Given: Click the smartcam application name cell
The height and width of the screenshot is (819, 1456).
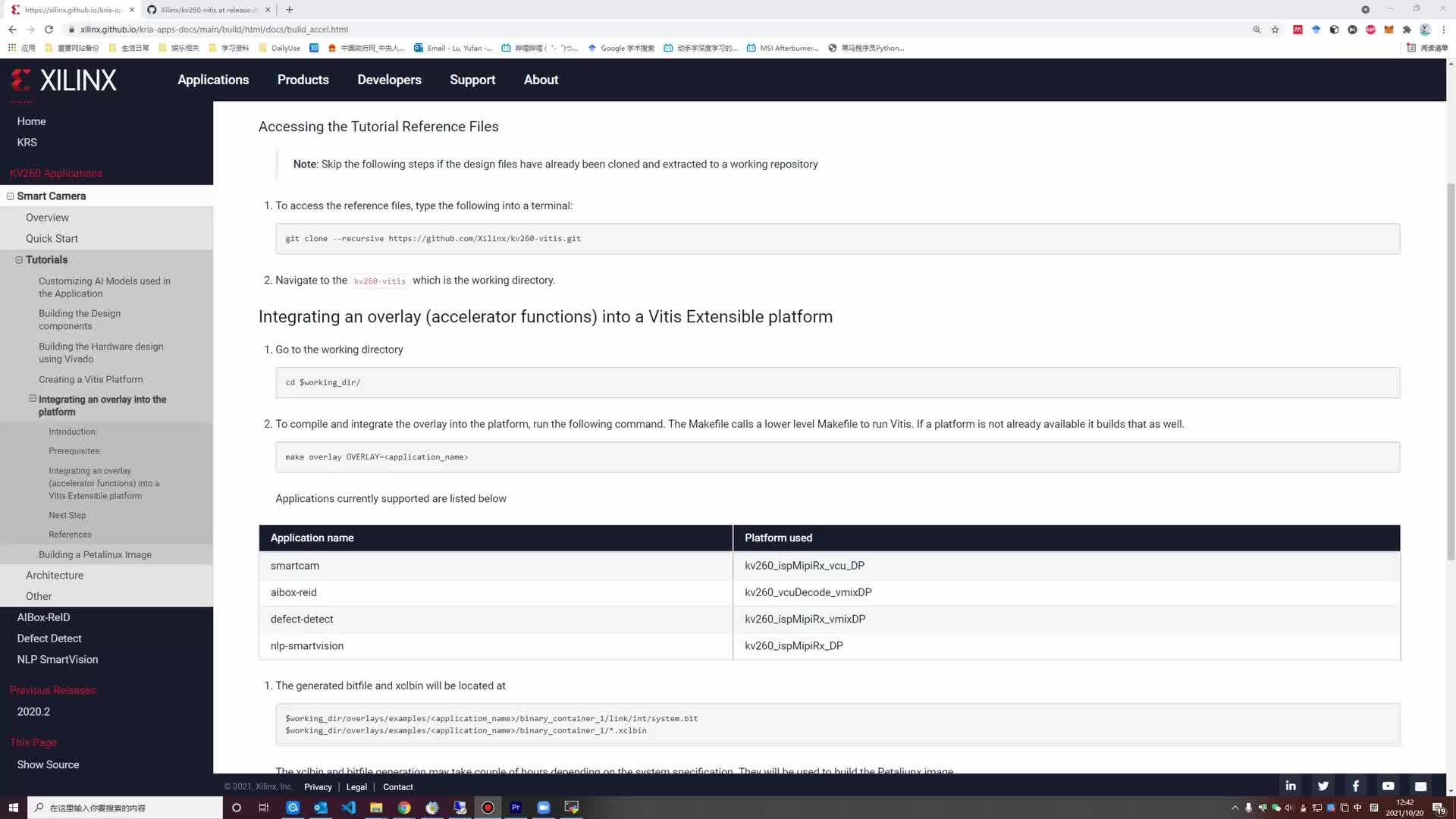Looking at the screenshot, I should pos(496,566).
